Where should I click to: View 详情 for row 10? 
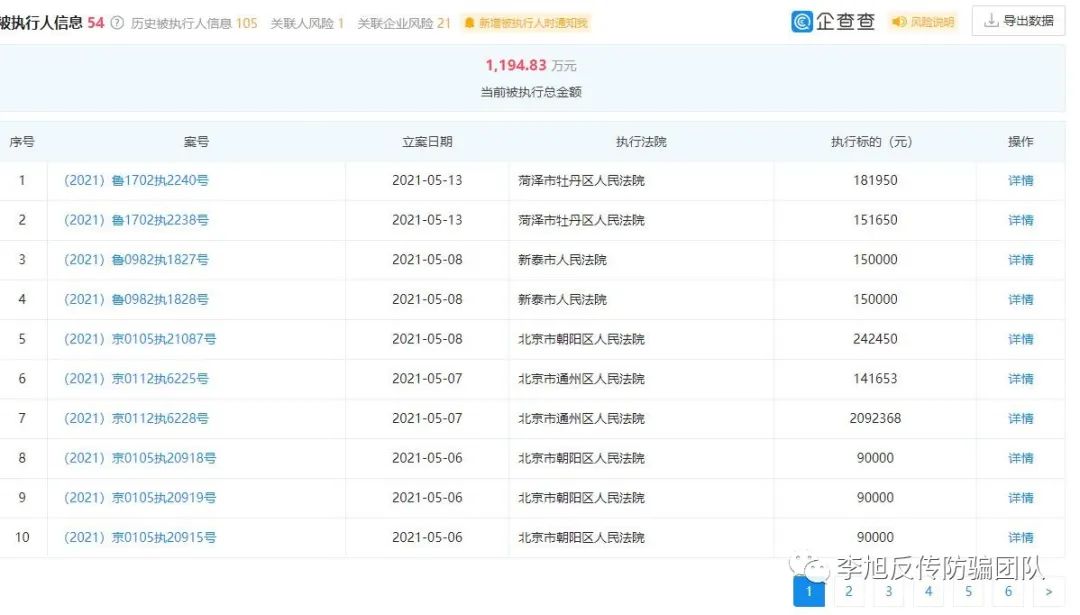(1020, 537)
